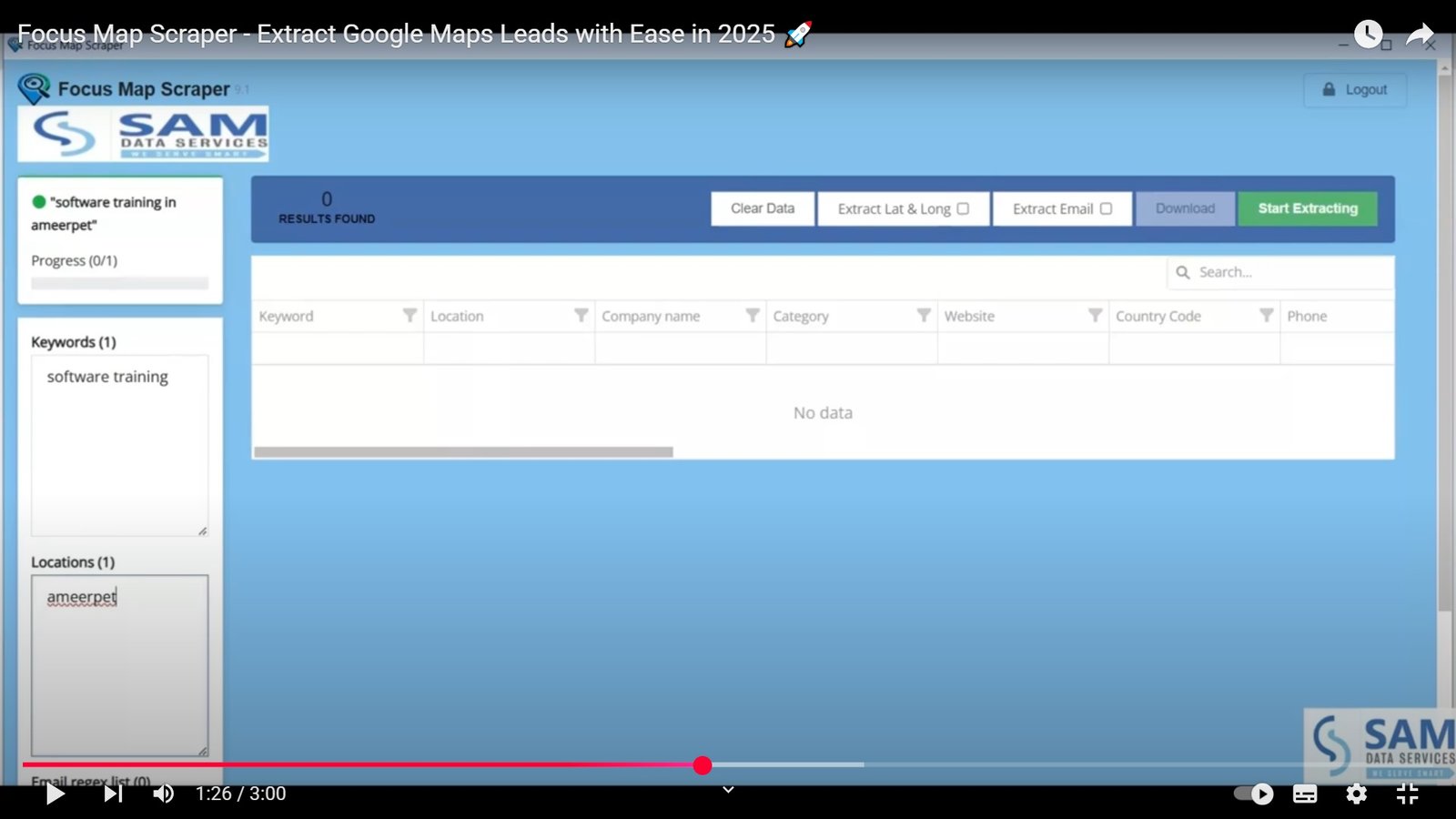
Task: Click the Watch later clock icon
Action: (1368, 35)
